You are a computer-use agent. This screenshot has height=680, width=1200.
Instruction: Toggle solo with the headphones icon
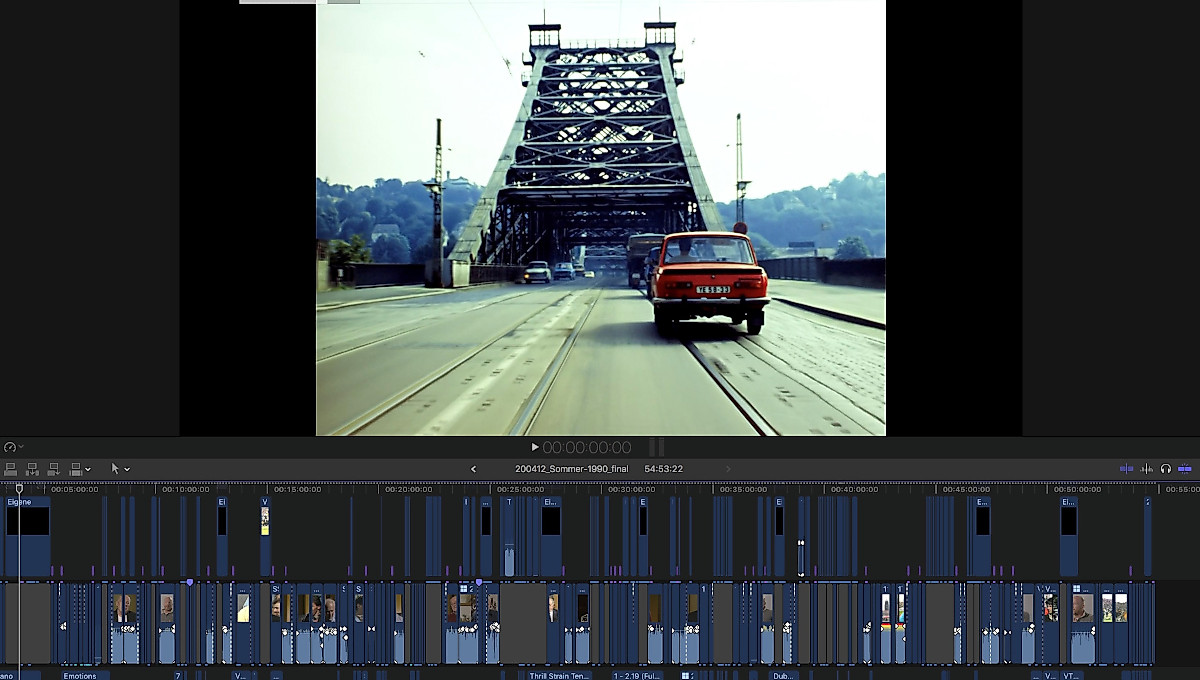point(1165,468)
